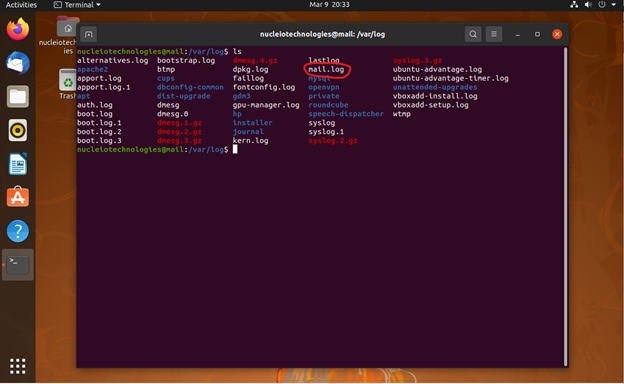Image resolution: width=624 pixels, height=384 pixels.
Task: Click the terminal cursor at the last prompt
Action: [x=235, y=149]
